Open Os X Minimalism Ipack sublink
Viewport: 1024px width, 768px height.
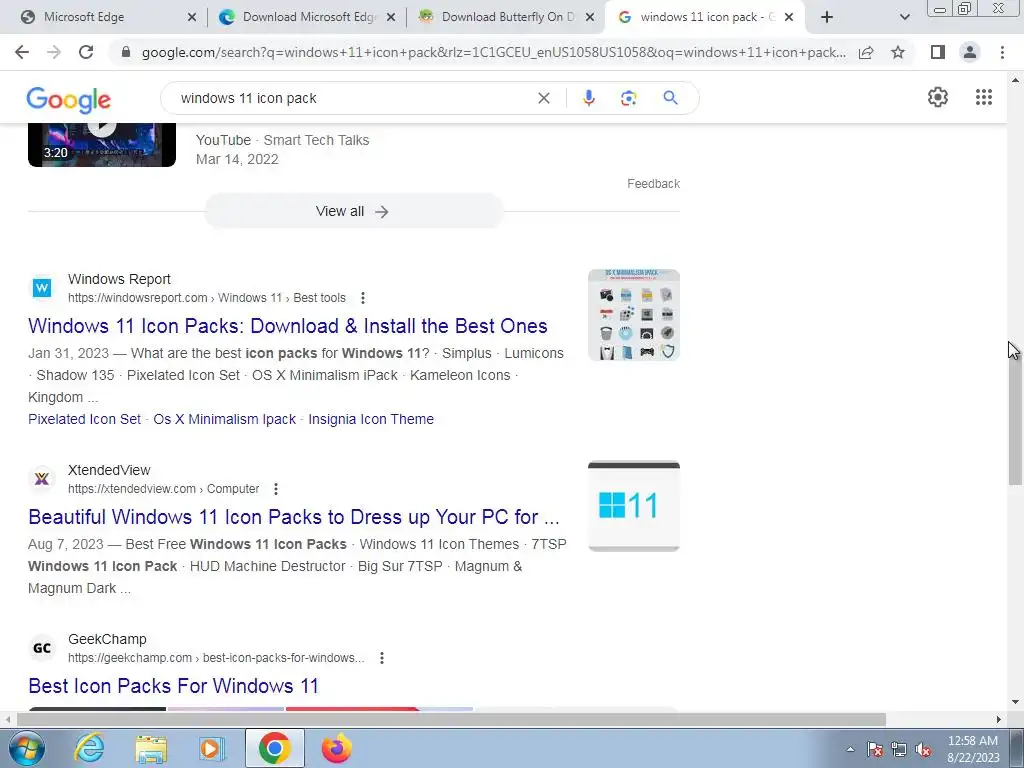coord(225,419)
